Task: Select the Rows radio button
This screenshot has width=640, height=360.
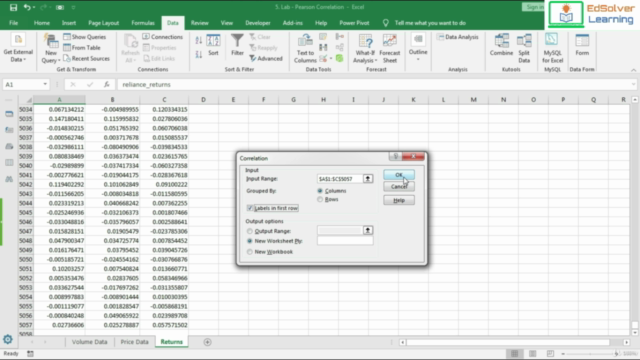Action: (320, 199)
